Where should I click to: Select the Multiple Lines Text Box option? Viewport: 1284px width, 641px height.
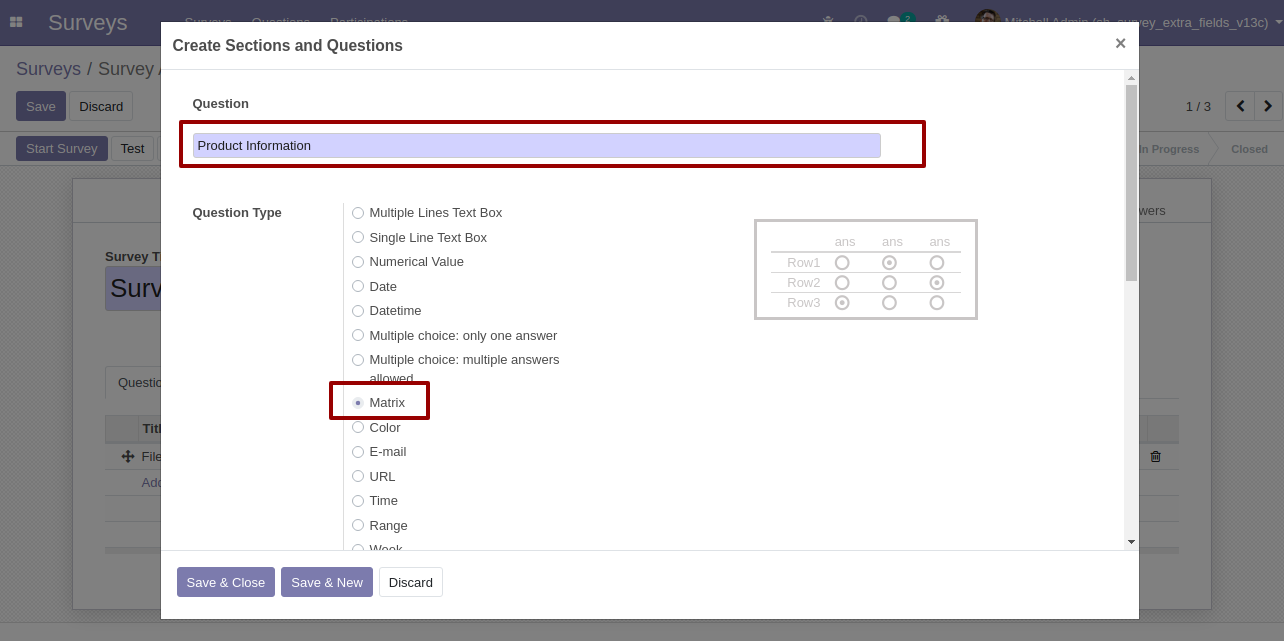click(358, 213)
